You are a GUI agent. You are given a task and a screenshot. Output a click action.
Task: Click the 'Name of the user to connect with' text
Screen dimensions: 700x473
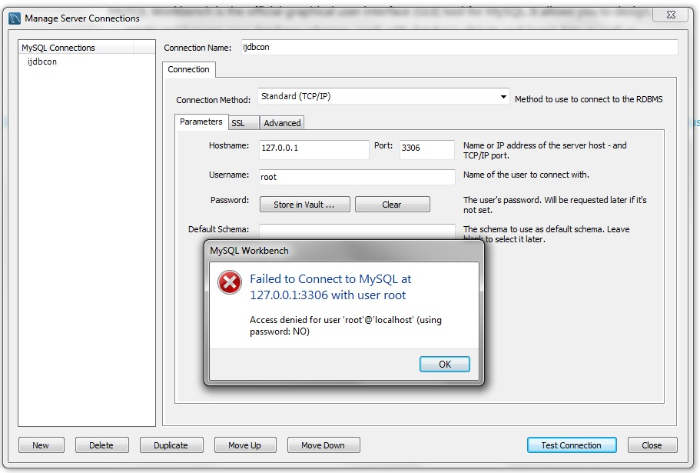pyautogui.click(x=526, y=174)
